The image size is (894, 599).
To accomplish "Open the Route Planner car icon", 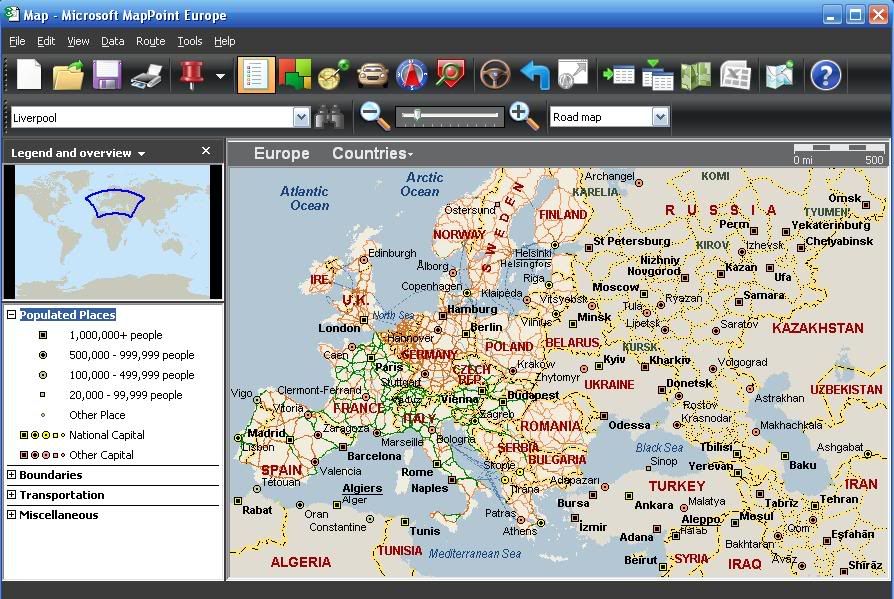I will pyautogui.click(x=373, y=75).
